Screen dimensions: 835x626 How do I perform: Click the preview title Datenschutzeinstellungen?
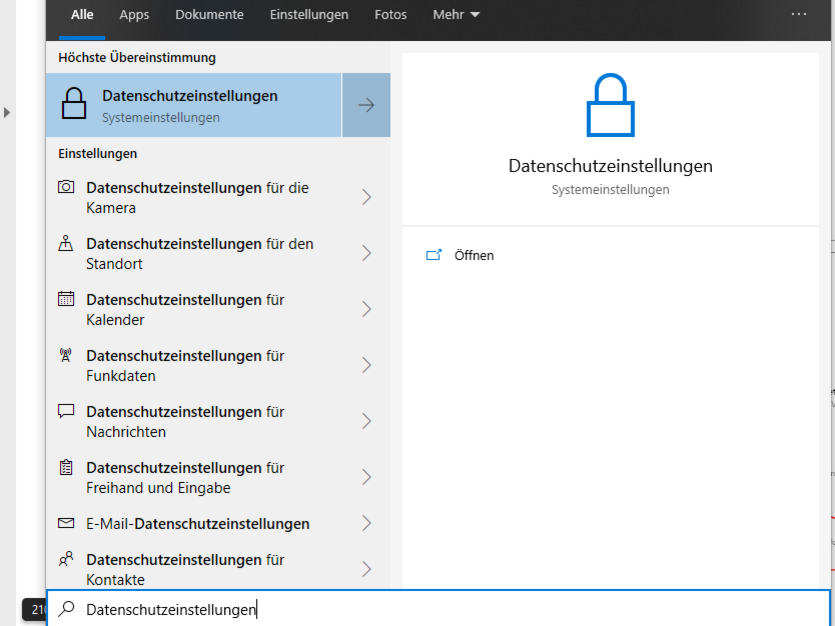[x=610, y=166]
